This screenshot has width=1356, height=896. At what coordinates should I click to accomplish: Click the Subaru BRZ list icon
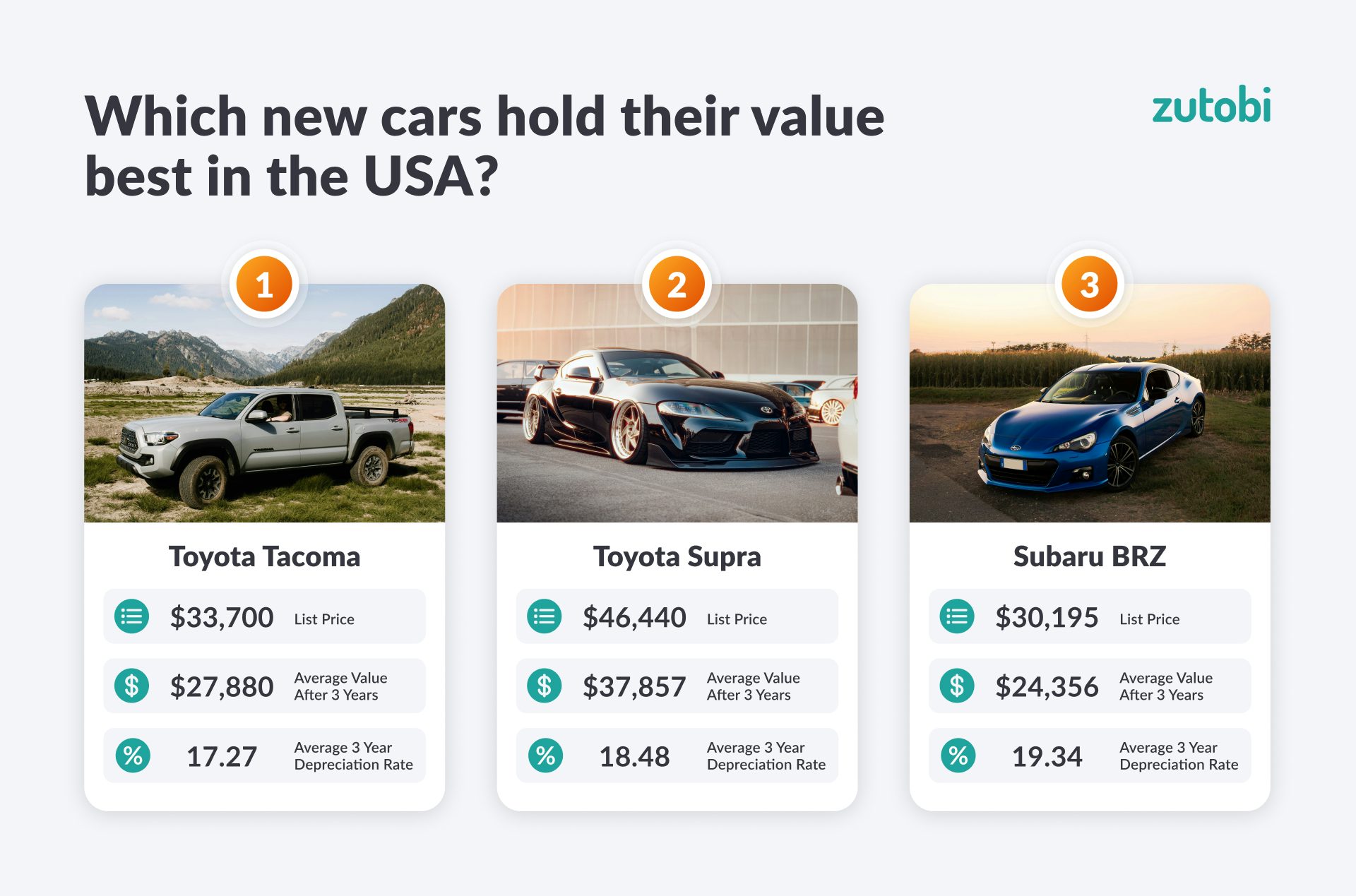[x=957, y=616]
